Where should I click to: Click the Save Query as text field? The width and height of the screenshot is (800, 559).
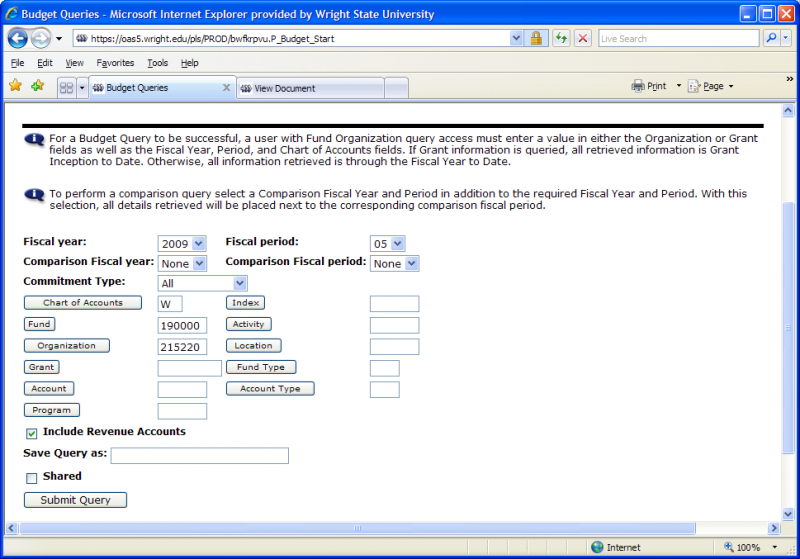click(199, 455)
